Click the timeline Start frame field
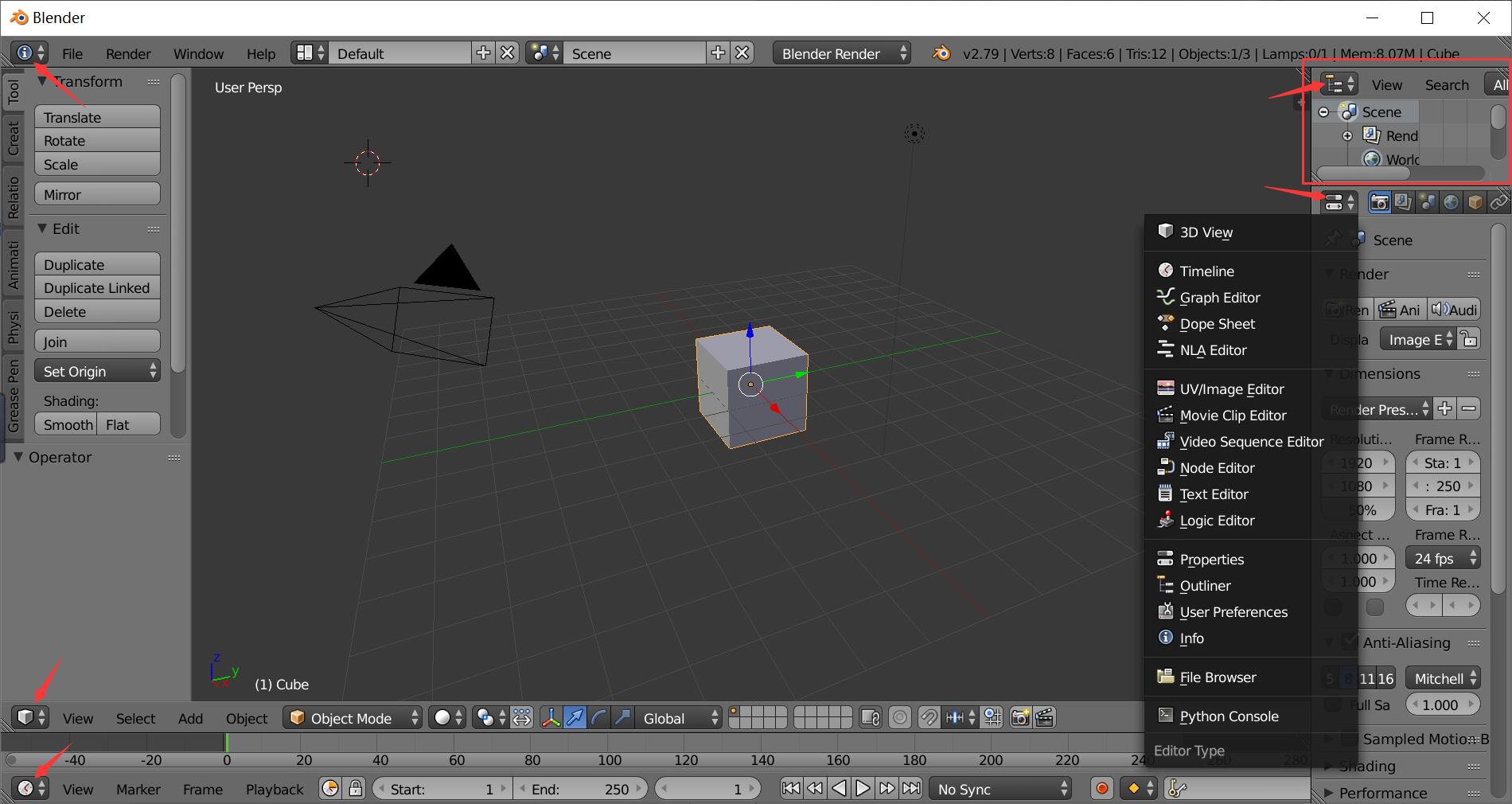 click(x=442, y=788)
